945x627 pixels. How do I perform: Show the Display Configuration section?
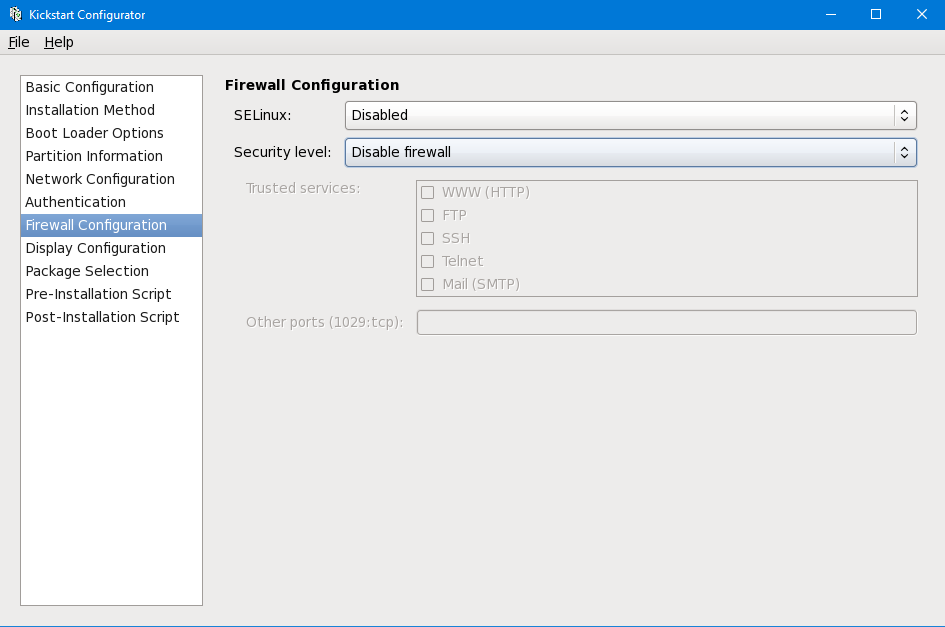tap(96, 248)
